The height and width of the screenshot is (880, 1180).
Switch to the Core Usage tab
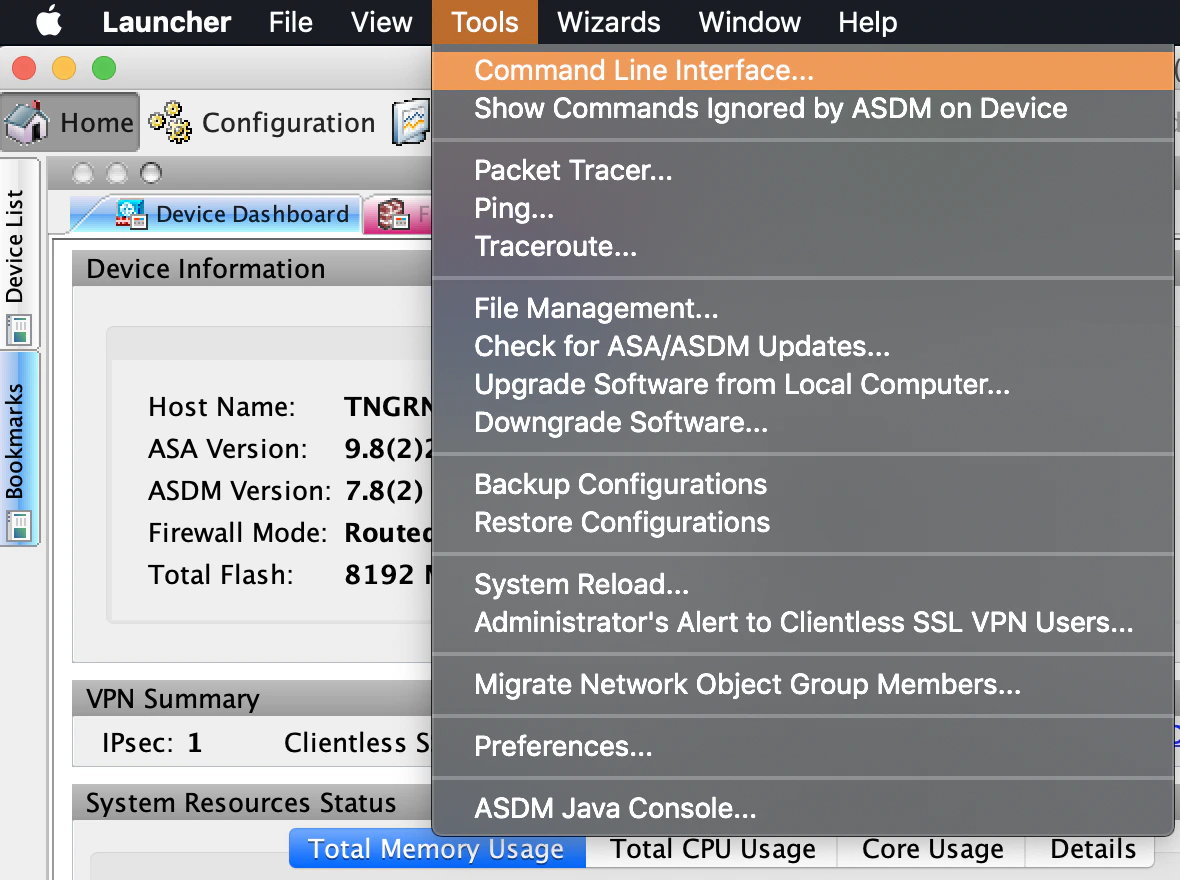tap(930, 849)
